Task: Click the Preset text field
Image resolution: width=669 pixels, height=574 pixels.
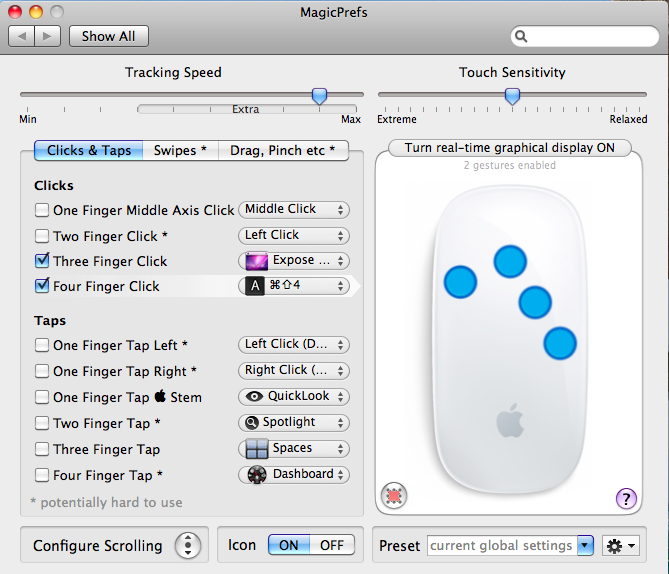Action: (x=503, y=545)
